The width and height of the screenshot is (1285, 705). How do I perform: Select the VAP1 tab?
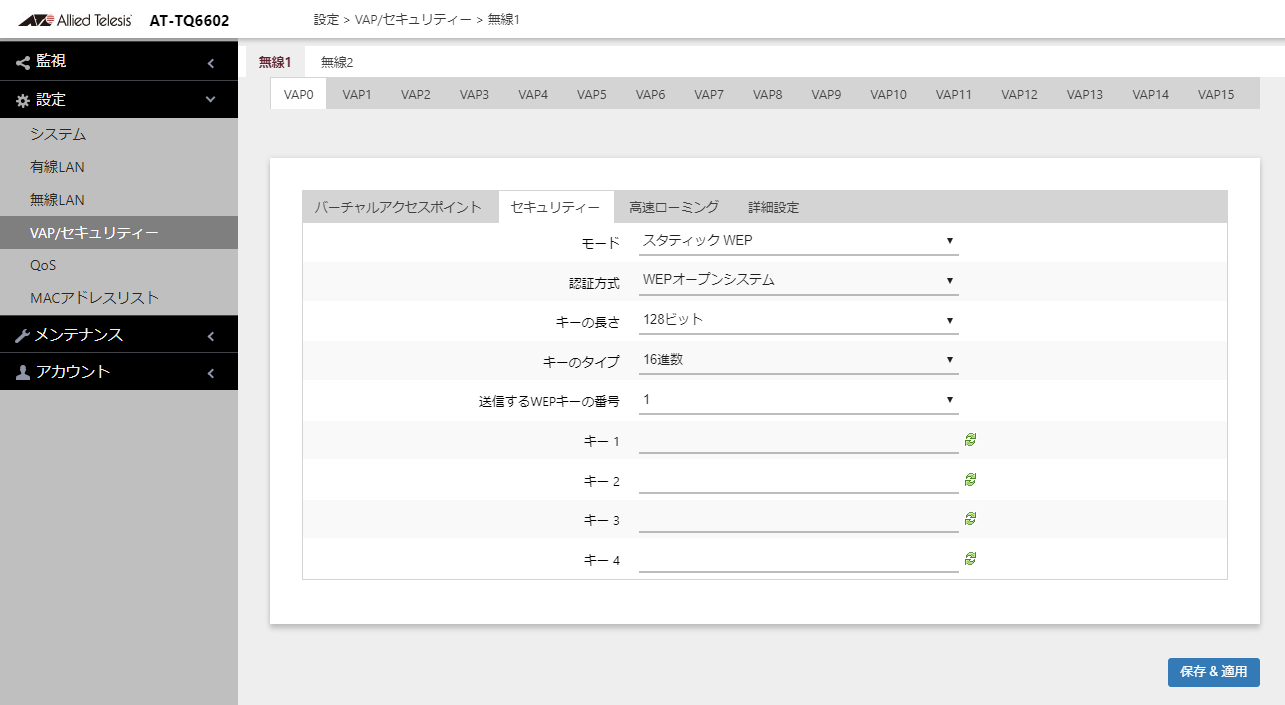(357, 95)
